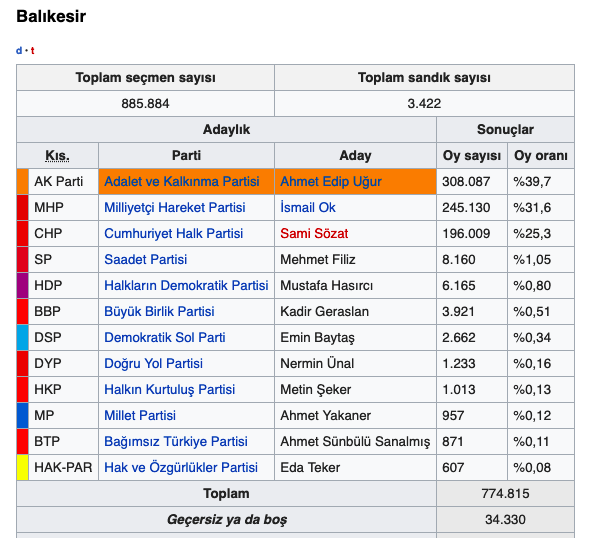Click the orange AK Parti color swatch

[x=22, y=181]
